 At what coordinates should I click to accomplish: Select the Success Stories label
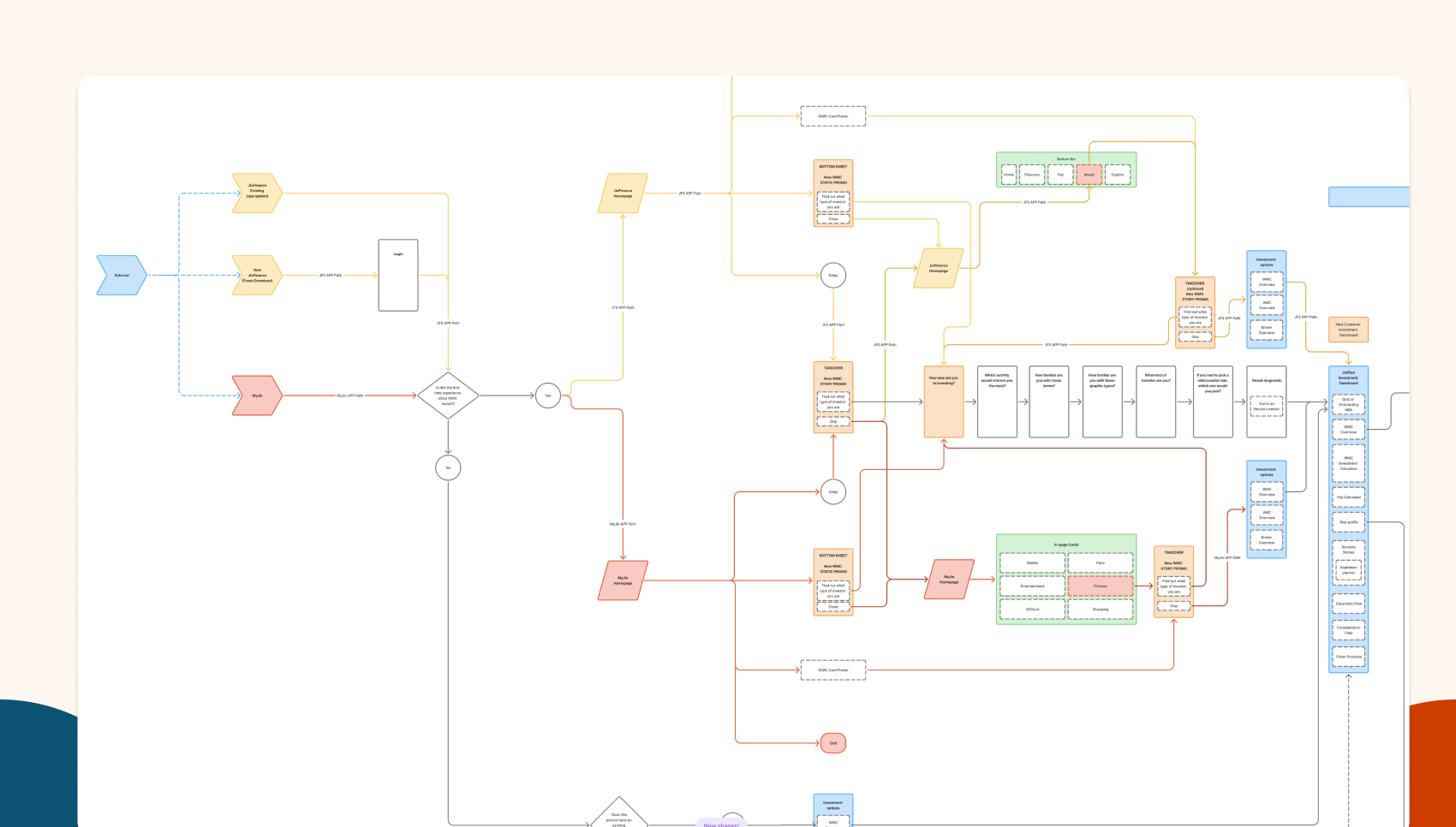point(1348,550)
